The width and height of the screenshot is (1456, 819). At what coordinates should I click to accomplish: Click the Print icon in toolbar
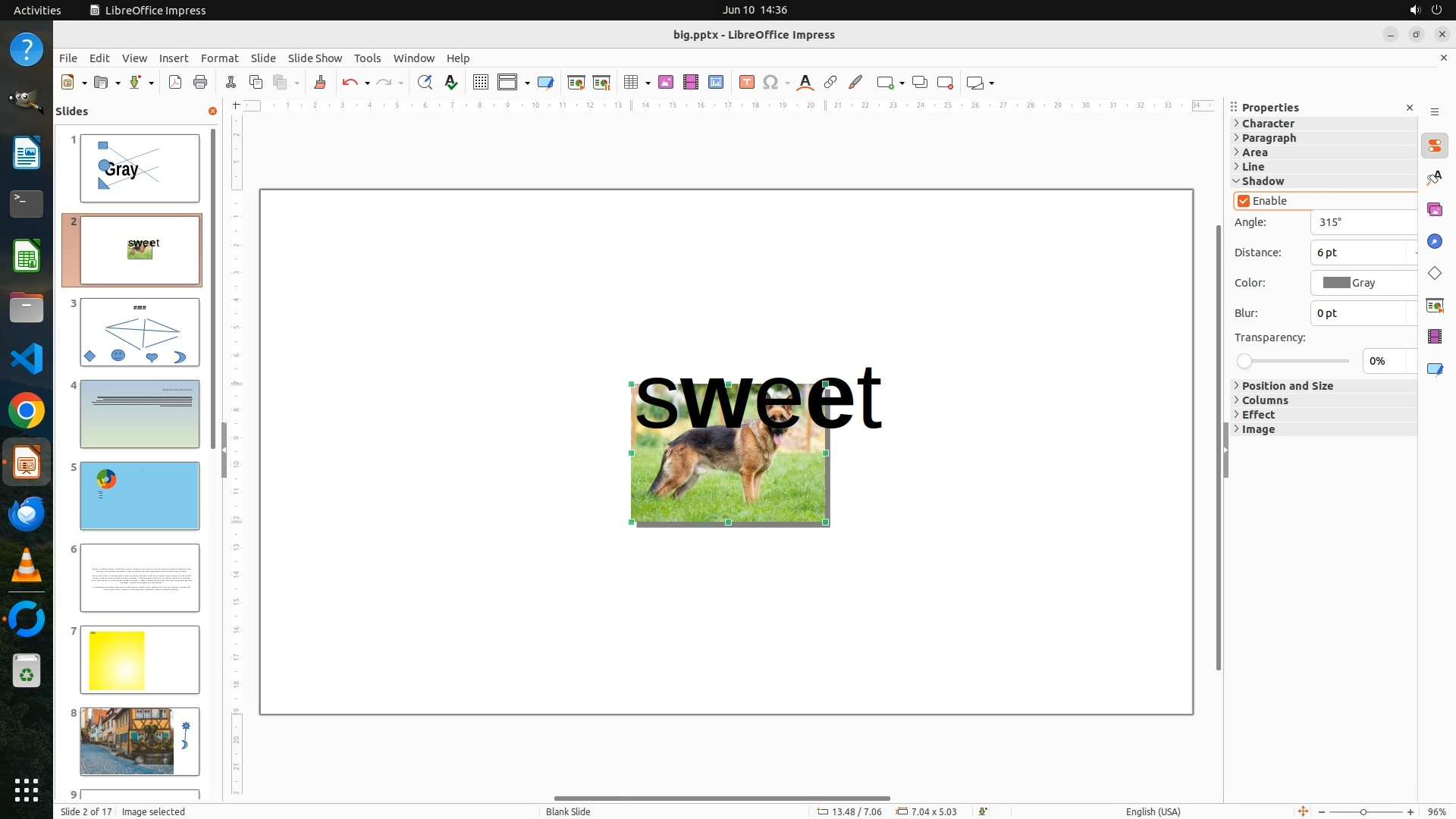(x=200, y=83)
